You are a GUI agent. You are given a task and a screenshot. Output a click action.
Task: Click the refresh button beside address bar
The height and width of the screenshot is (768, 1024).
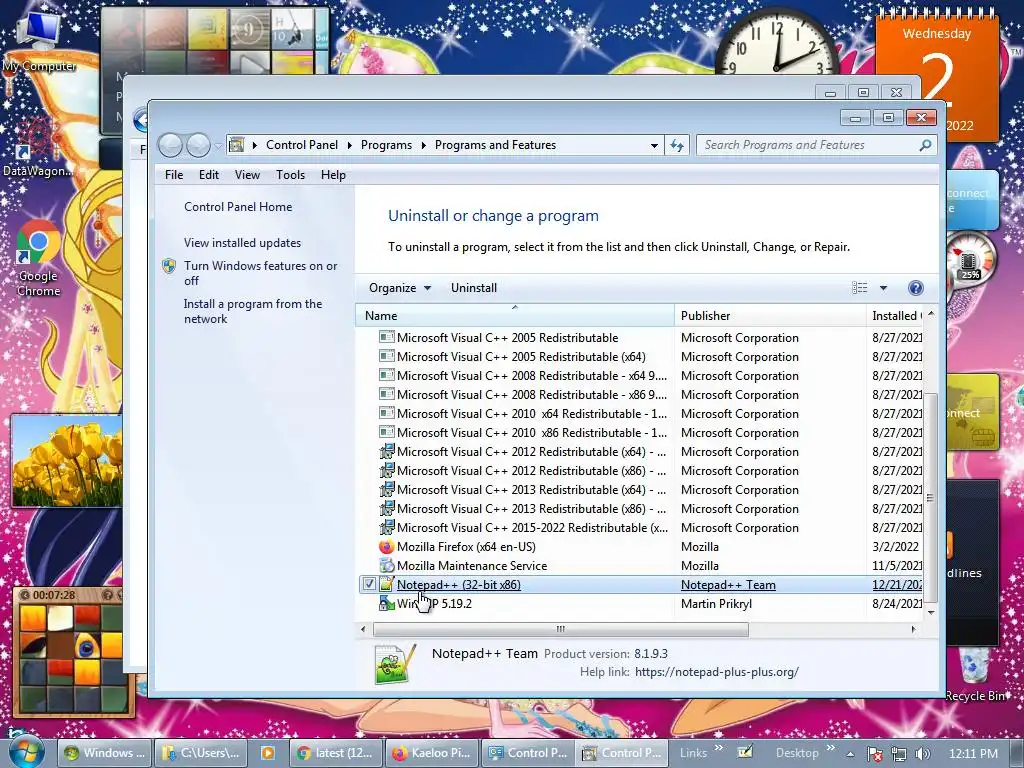click(677, 146)
